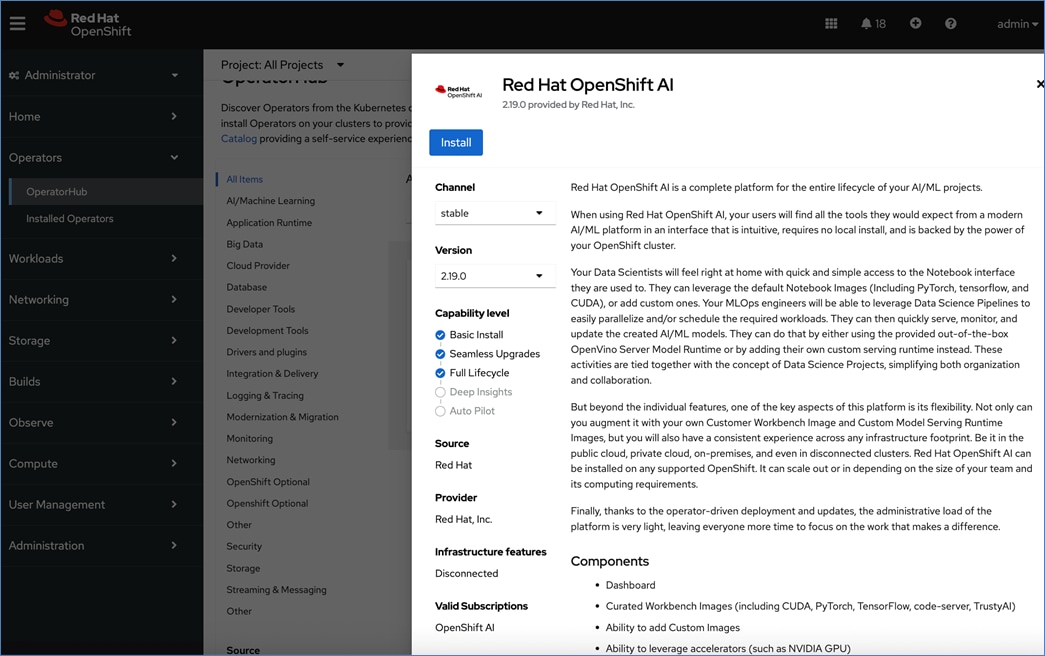Open the hamburger navigation menu

17,23
